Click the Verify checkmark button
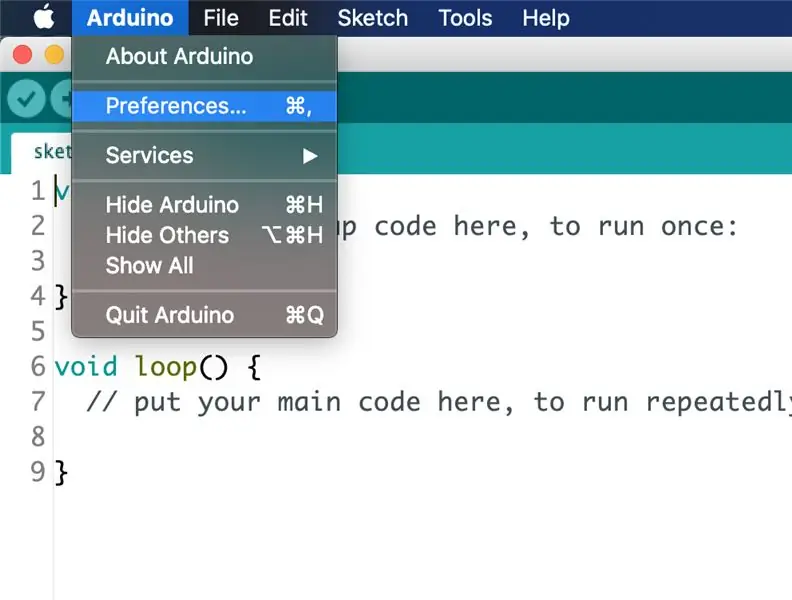Viewport: 792px width, 600px height. [x=26, y=98]
